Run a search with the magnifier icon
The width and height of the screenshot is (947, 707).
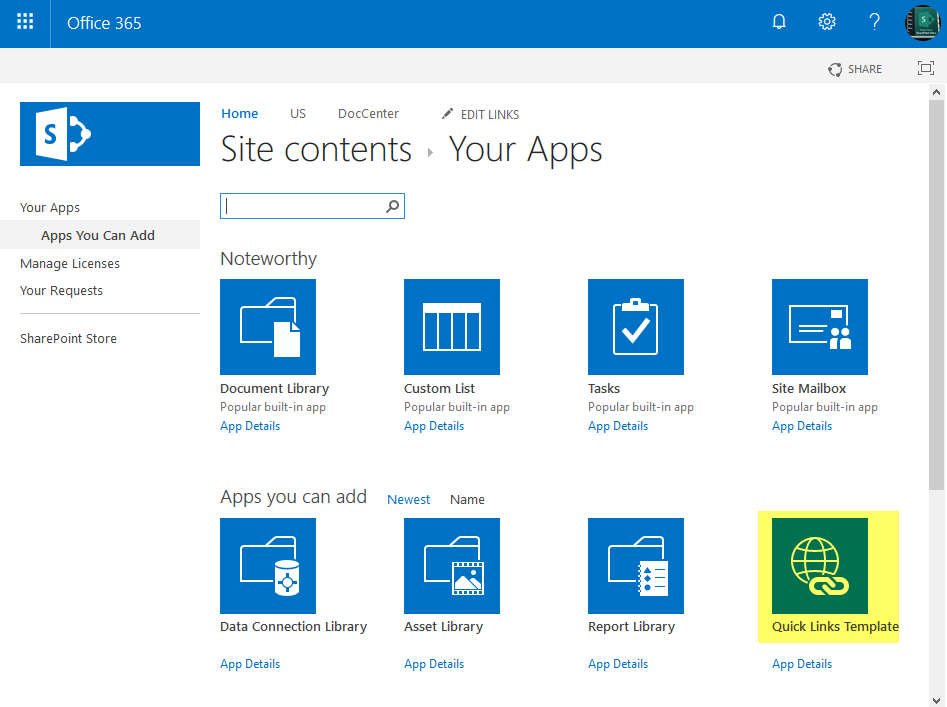pos(392,205)
